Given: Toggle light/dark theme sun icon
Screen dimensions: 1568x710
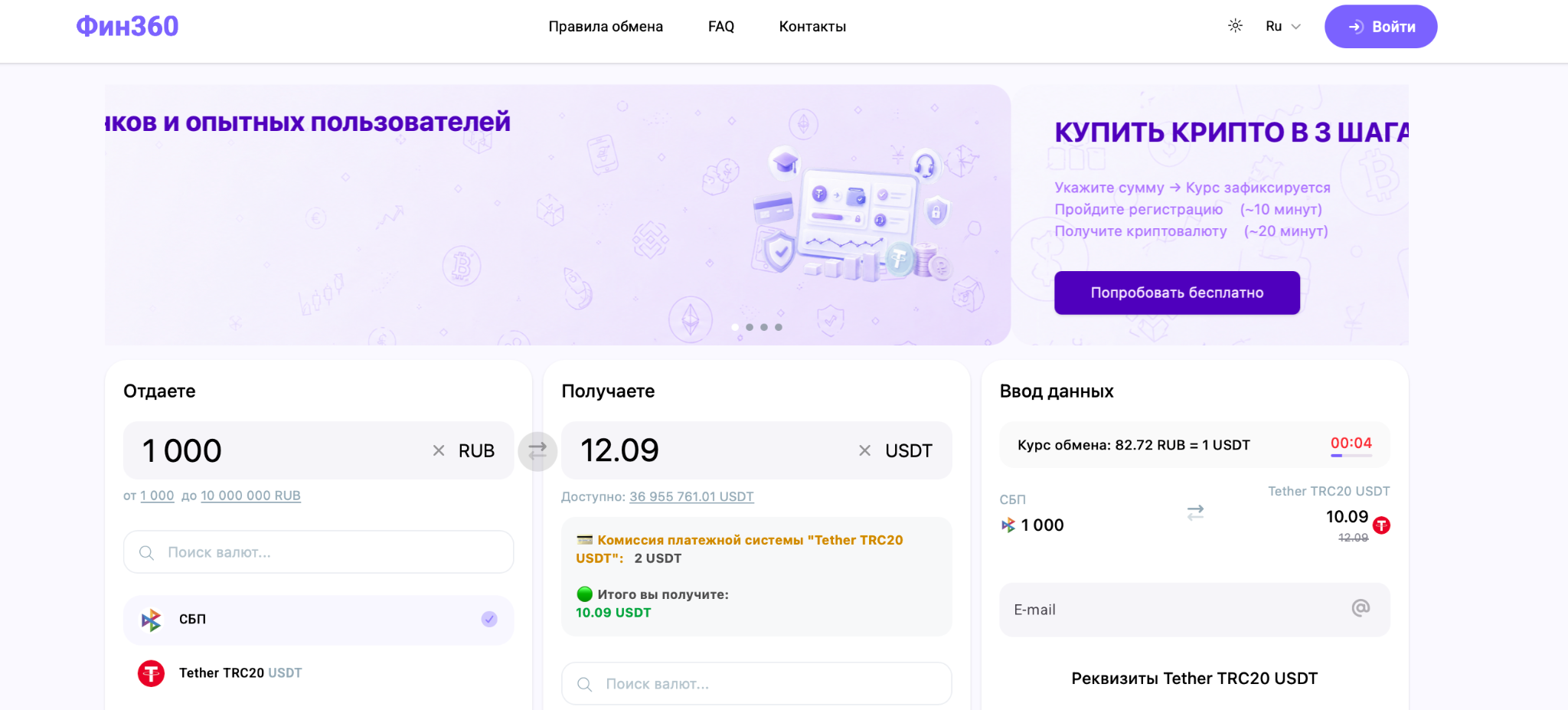Looking at the screenshot, I should (1235, 26).
